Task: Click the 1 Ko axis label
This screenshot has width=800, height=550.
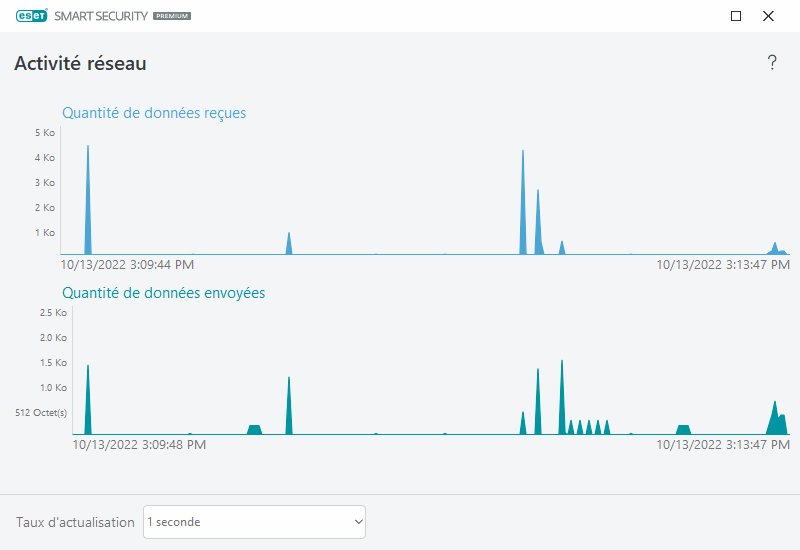Action: (45, 233)
